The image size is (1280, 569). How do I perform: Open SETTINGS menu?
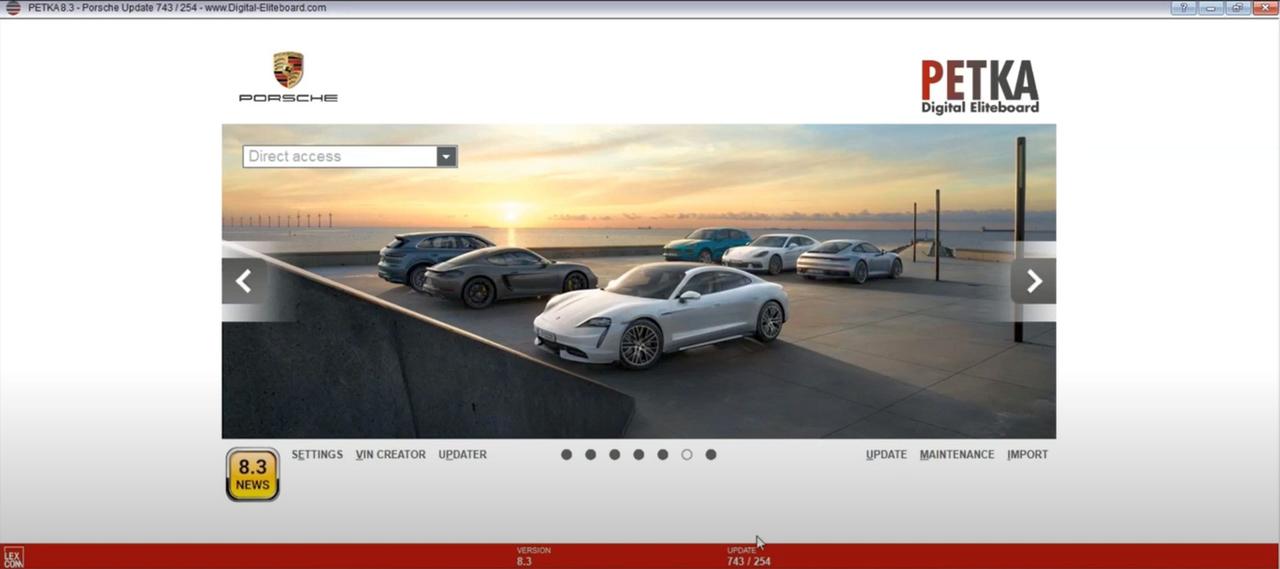317,454
